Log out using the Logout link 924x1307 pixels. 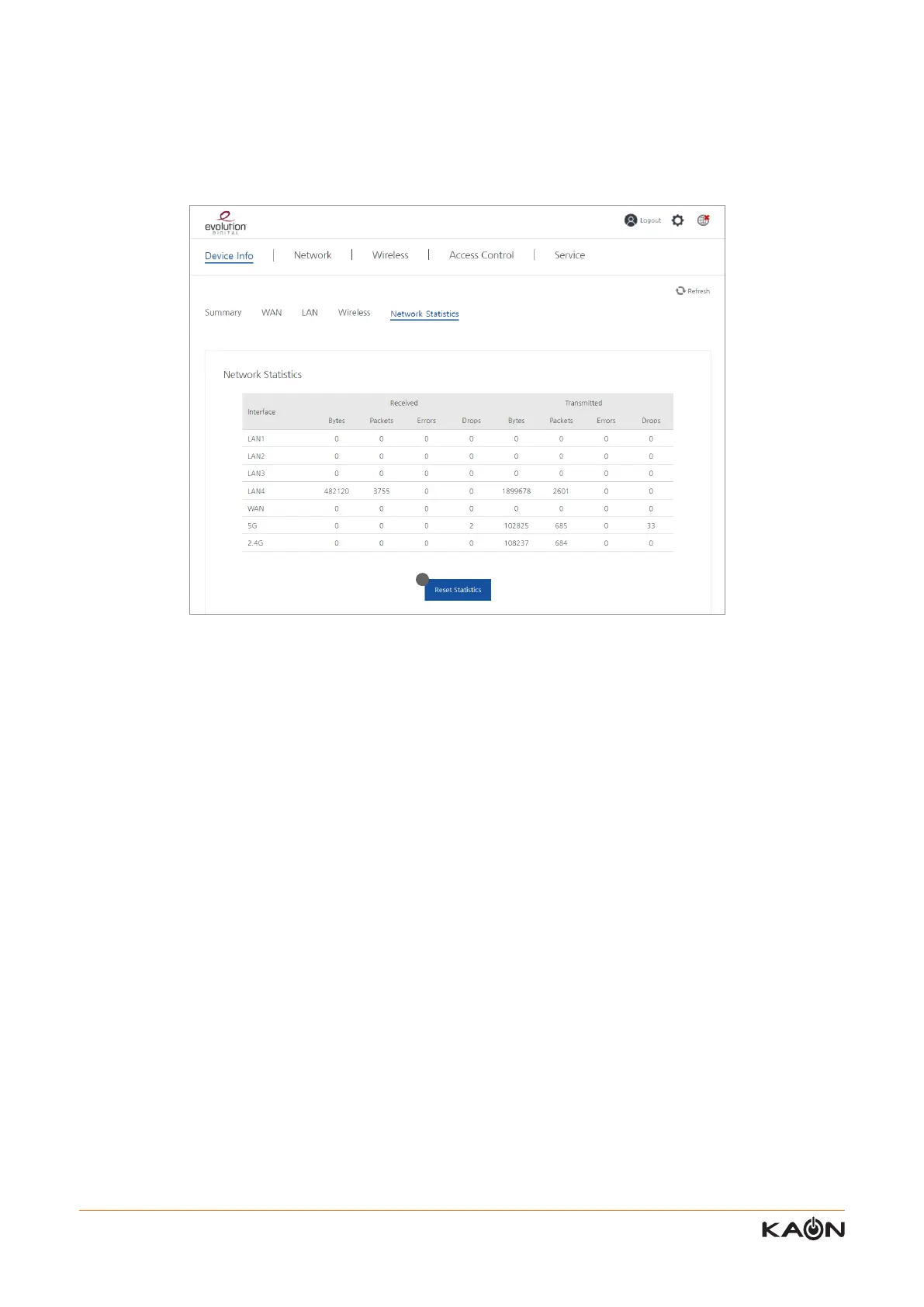(x=650, y=220)
